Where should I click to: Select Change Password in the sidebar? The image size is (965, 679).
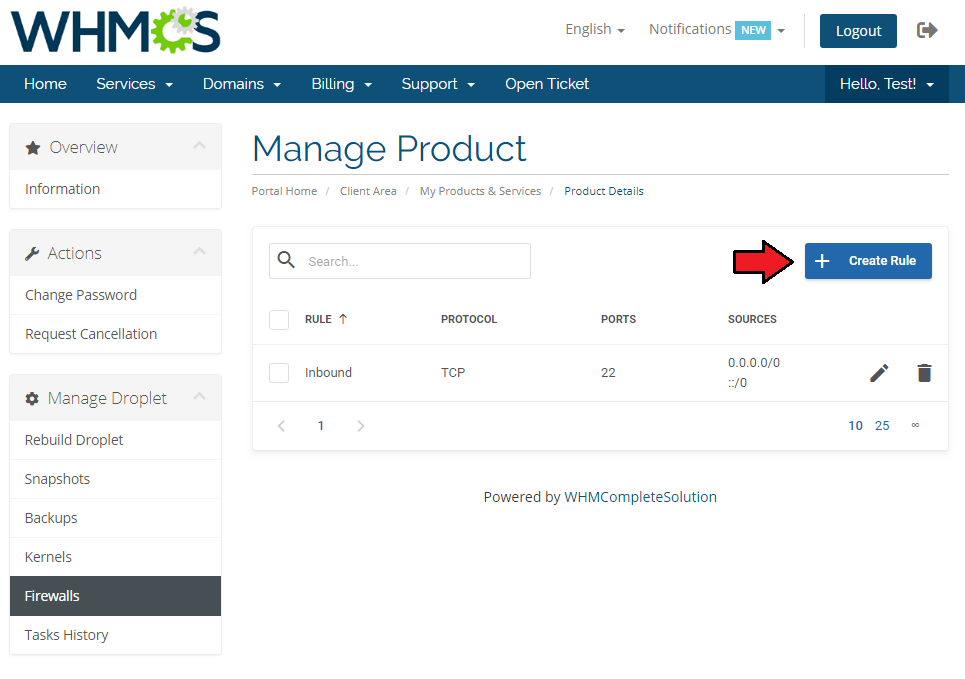point(116,295)
